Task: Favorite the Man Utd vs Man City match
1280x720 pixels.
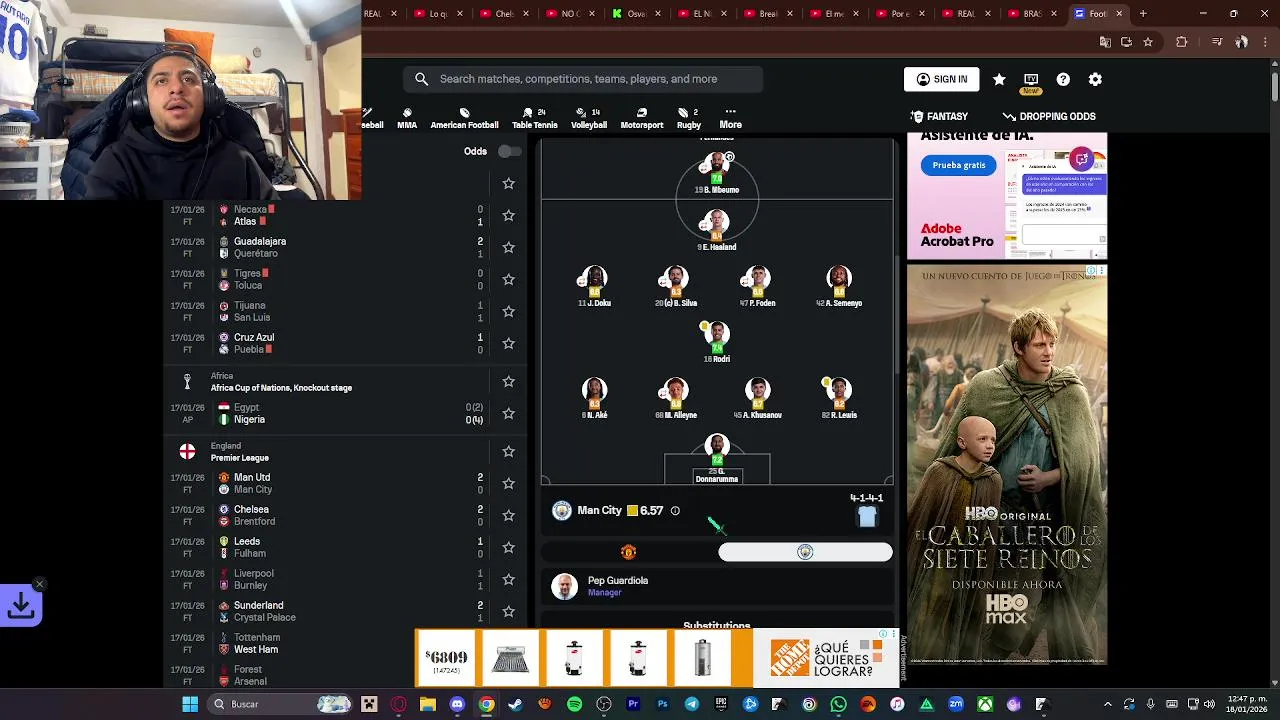Action: point(508,484)
